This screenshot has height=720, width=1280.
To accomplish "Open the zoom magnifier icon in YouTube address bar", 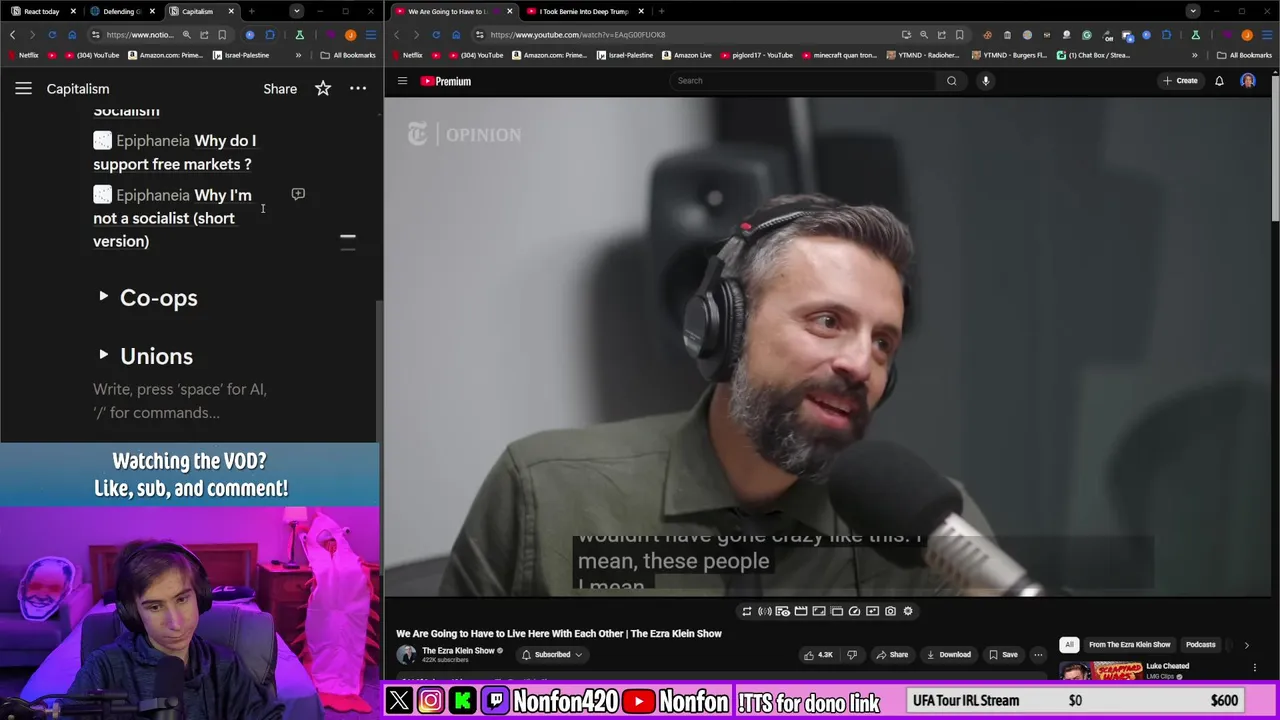I will click(923, 35).
